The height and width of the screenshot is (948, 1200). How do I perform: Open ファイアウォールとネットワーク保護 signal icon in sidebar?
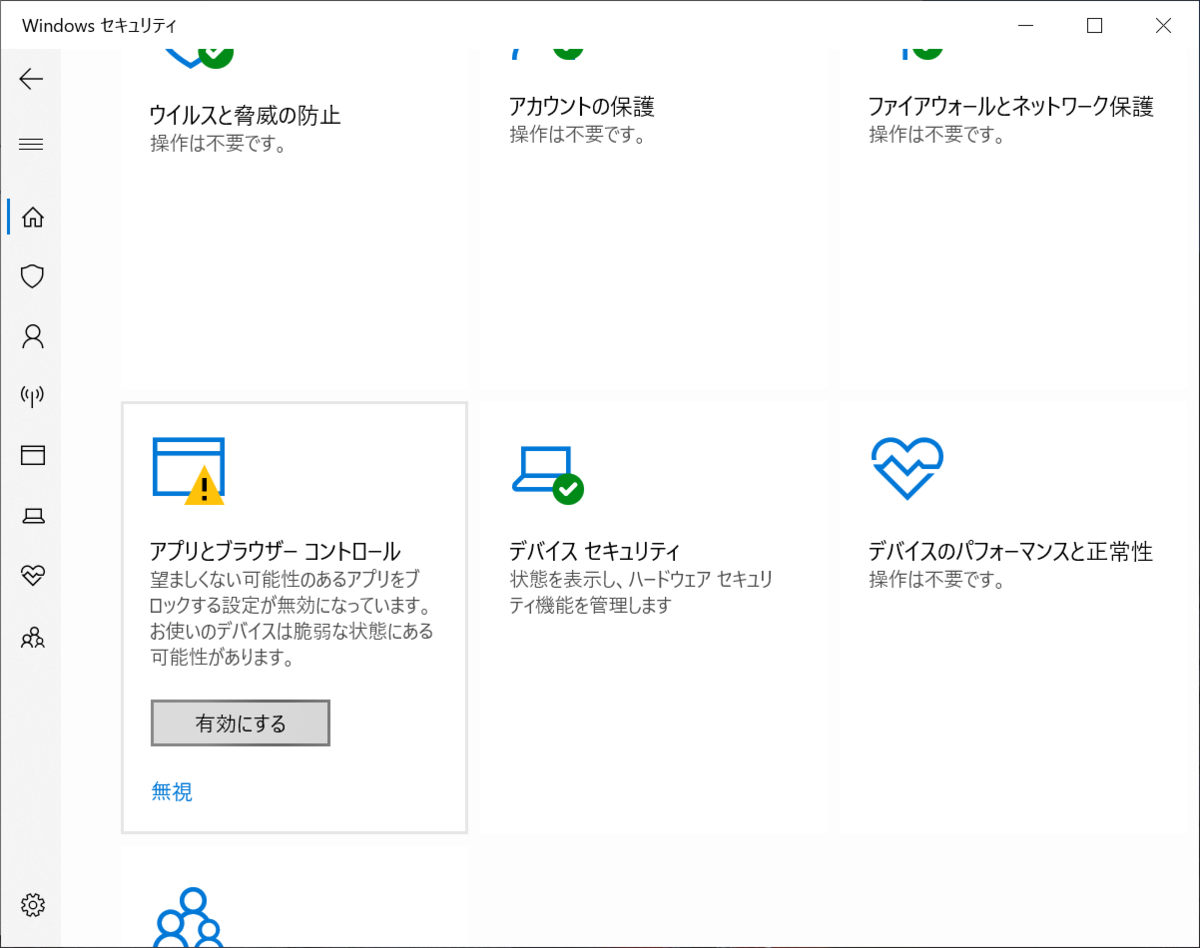pyautogui.click(x=31, y=396)
